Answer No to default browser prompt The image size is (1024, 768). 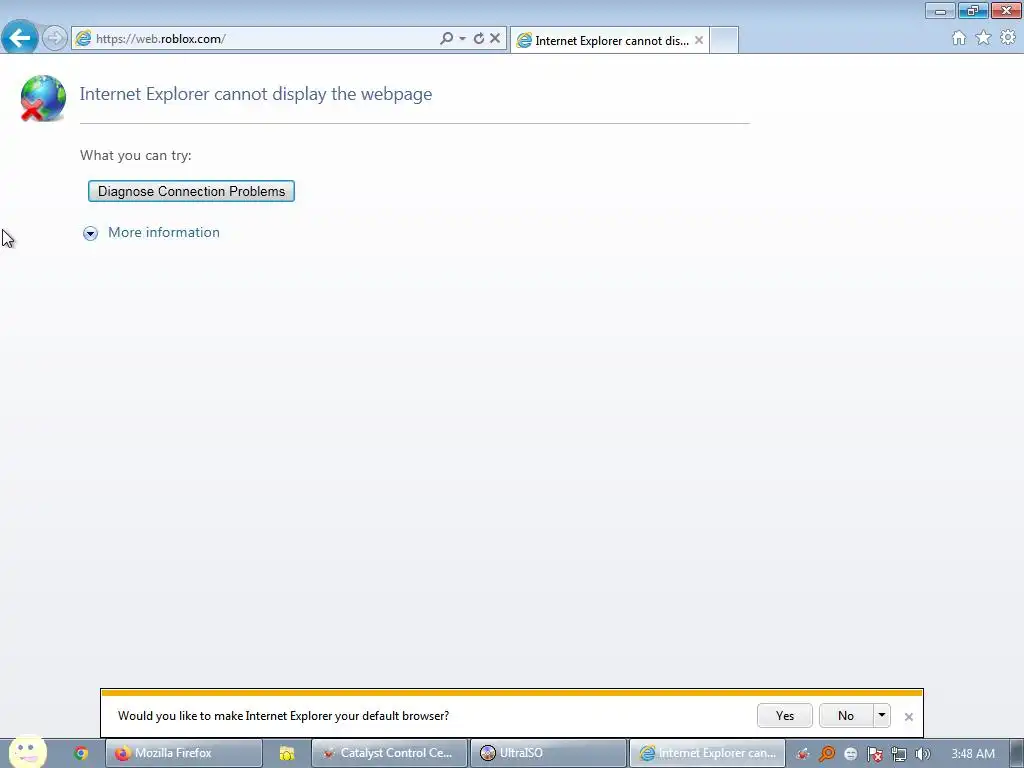pyautogui.click(x=846, y=716)
